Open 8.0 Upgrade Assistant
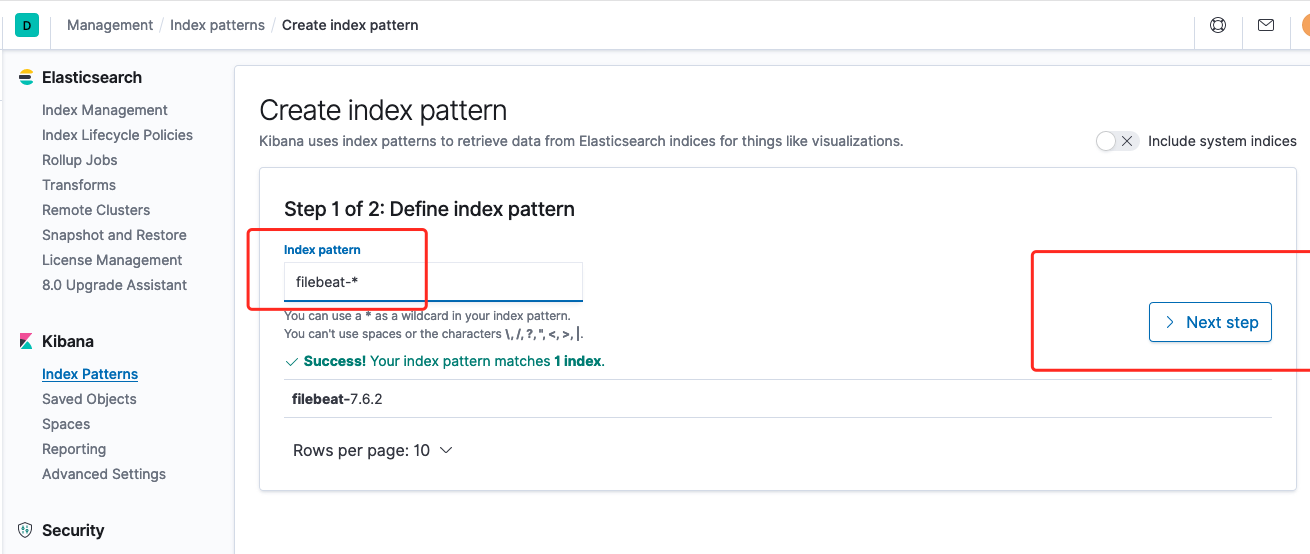This screenshot has height=554, width=1310. 114,285
